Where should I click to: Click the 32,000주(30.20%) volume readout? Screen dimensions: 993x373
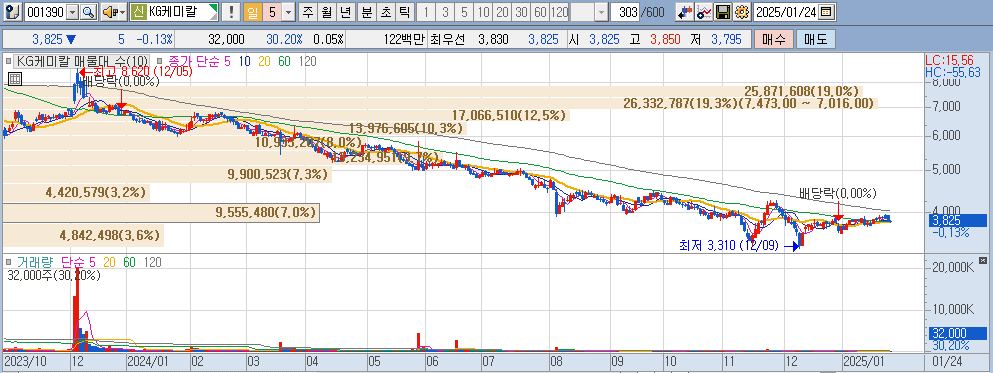click(54, 275)
